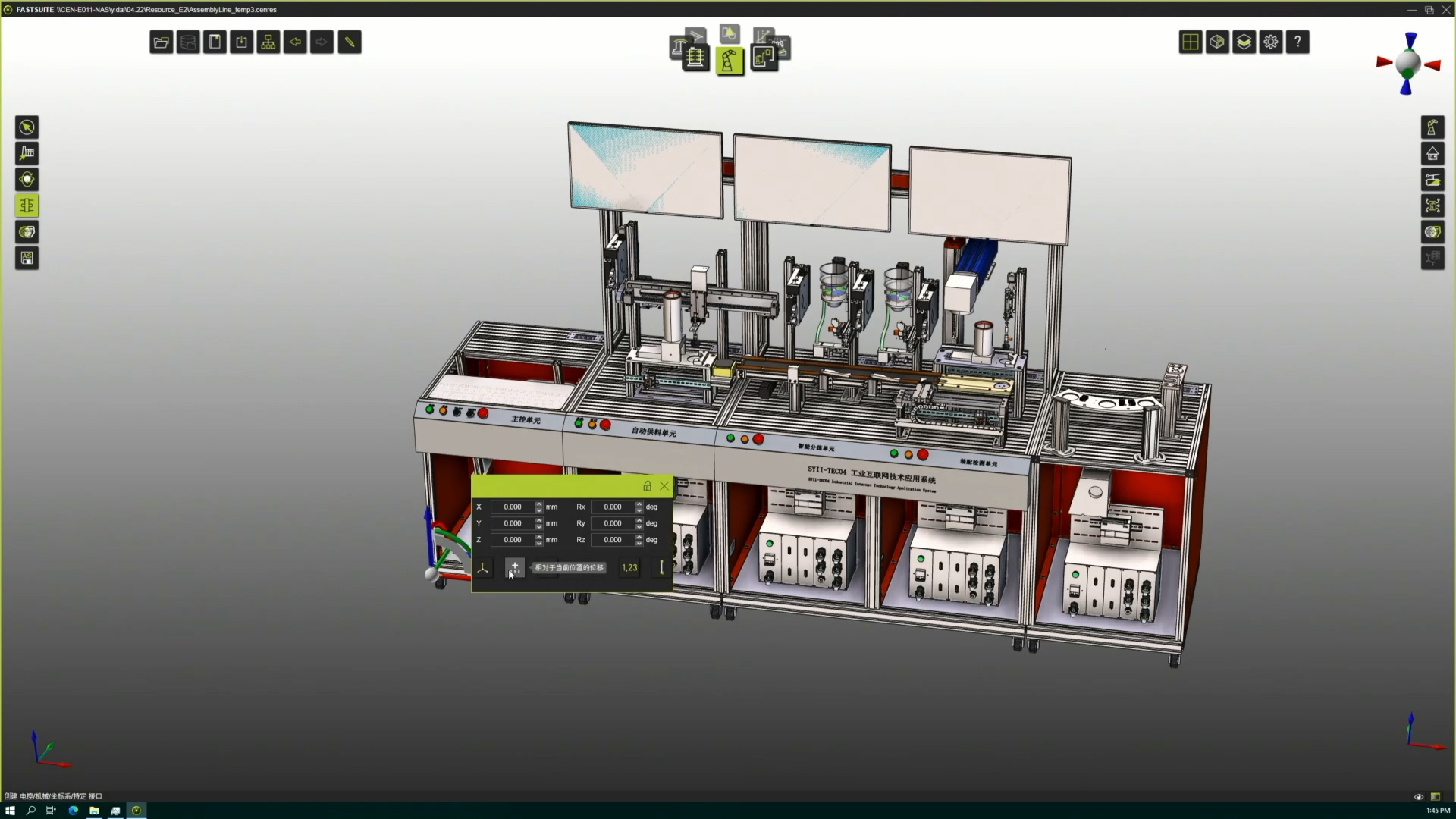
Task: Toggle the lock icon in transform panel
Action: 647,486
